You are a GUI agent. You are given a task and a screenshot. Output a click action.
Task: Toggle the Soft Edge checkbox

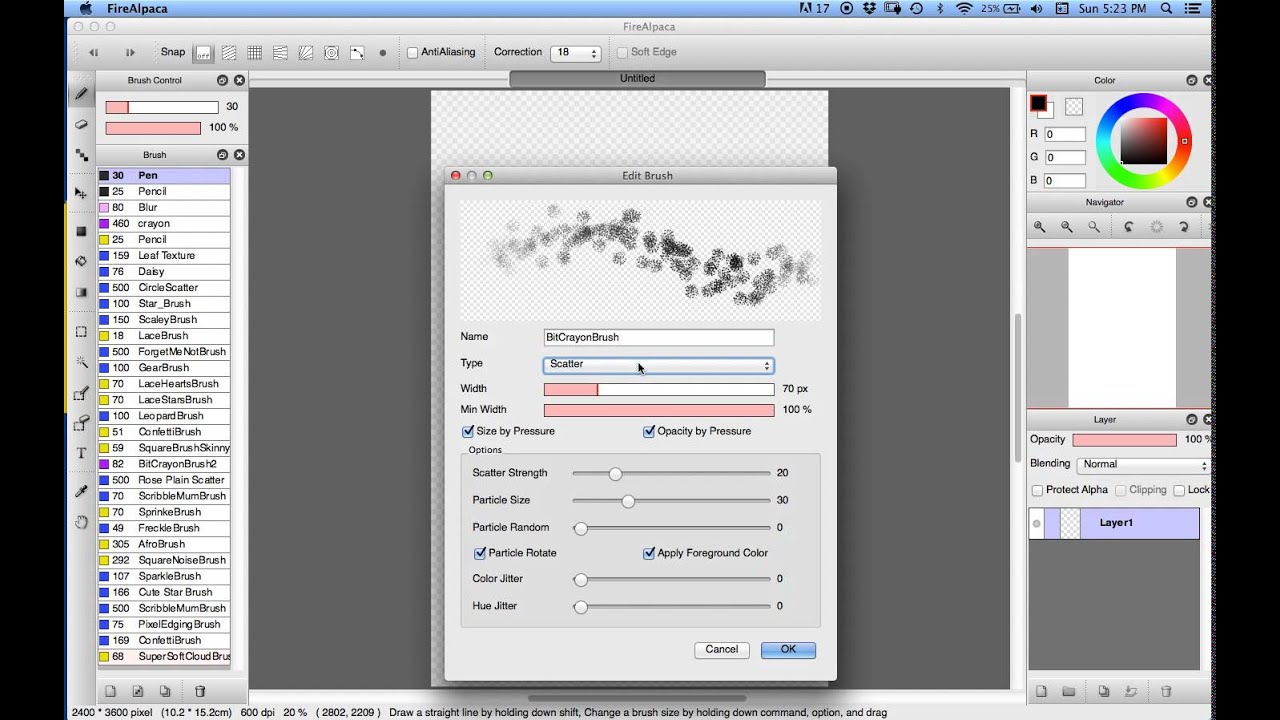[622, 53]
